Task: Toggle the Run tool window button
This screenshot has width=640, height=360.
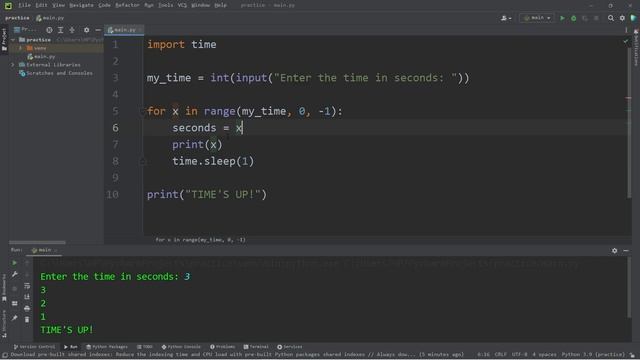Action: (x=71, y=347)
